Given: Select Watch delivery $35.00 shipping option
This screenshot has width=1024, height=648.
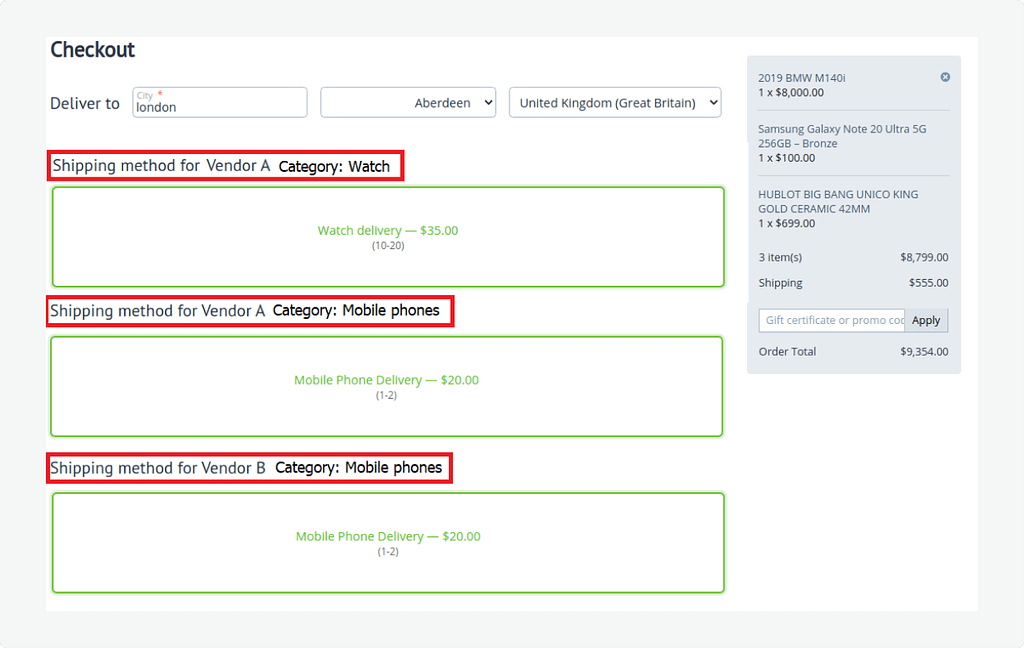Looking at the screenshot, I should pyautogui.click(x=388, y=236).
